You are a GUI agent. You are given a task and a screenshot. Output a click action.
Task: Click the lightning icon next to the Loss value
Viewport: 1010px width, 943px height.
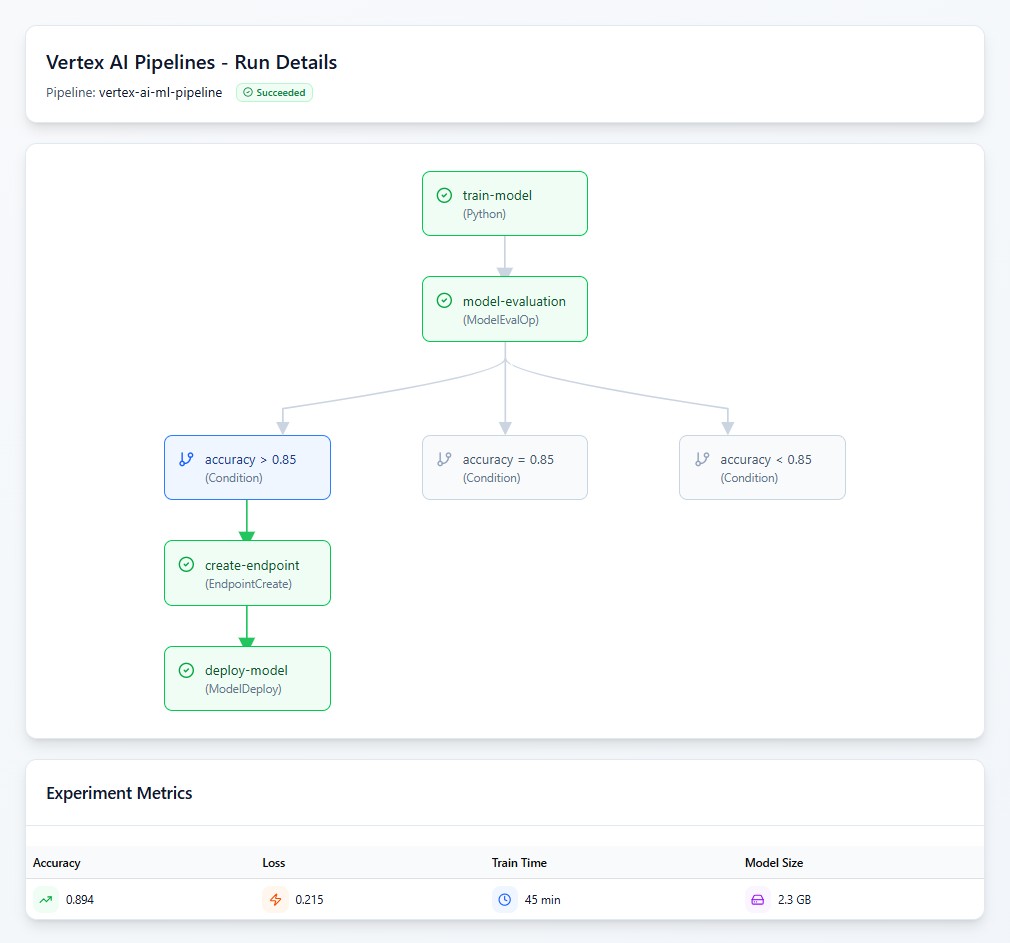[276, 899]
